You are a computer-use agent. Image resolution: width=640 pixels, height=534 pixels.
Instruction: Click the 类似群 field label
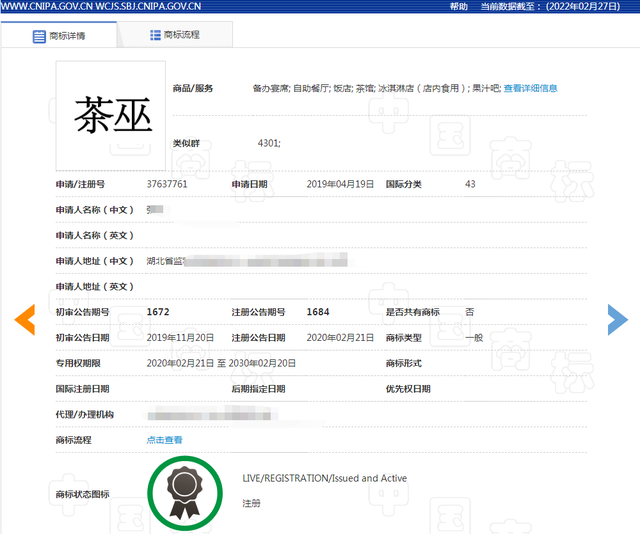point(186,143)
